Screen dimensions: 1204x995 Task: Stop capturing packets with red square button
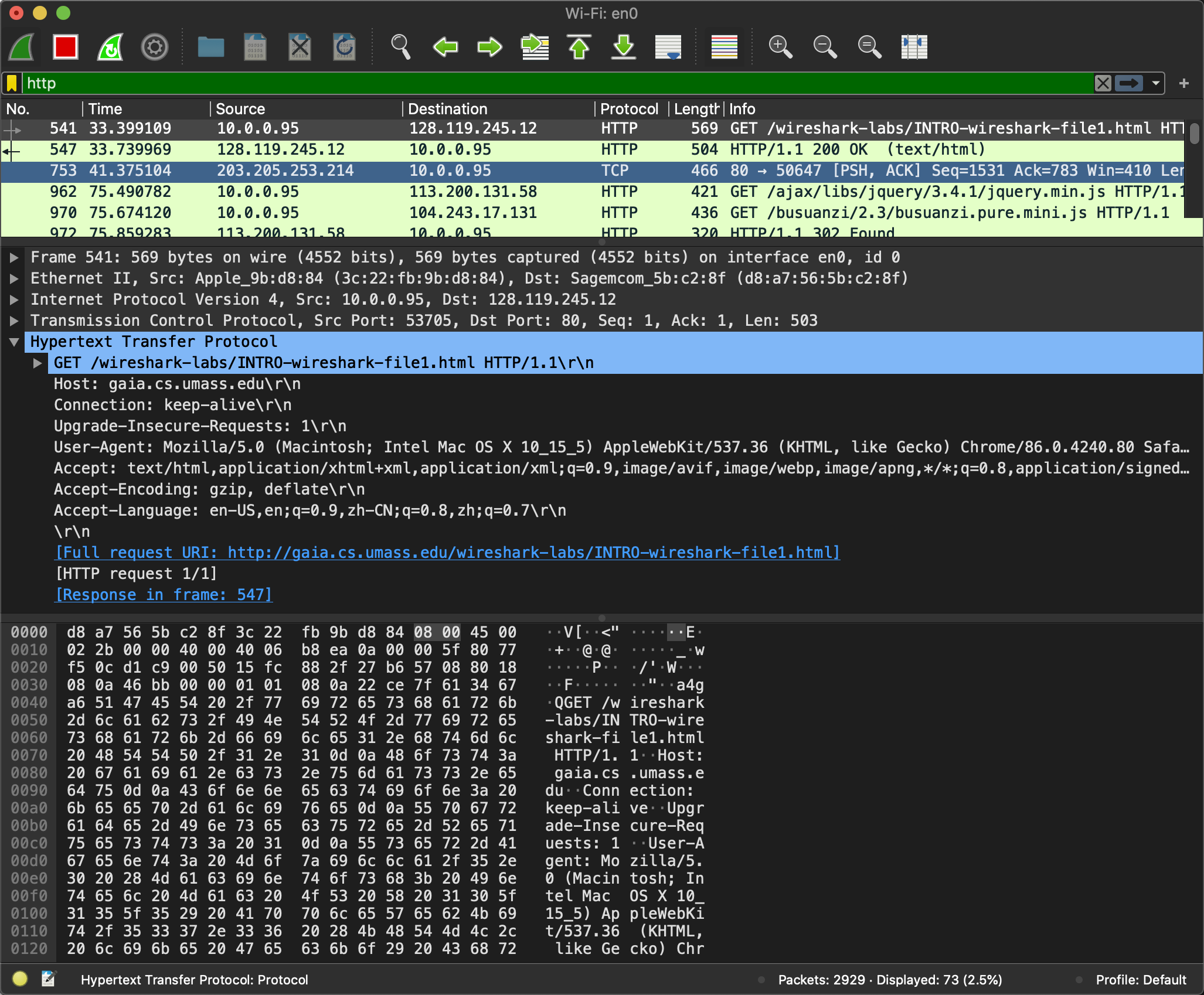tap(65, 47)
